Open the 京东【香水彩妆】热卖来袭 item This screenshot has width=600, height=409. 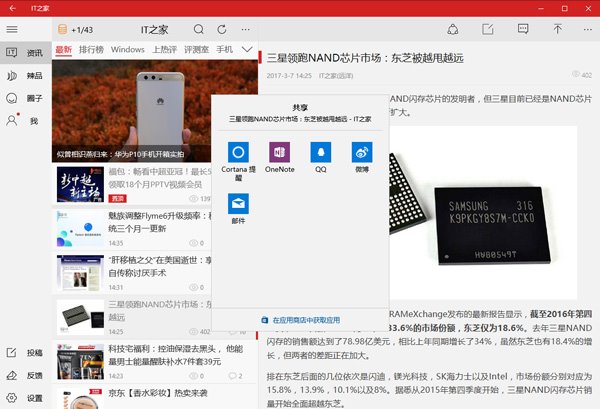click(155, 397)
